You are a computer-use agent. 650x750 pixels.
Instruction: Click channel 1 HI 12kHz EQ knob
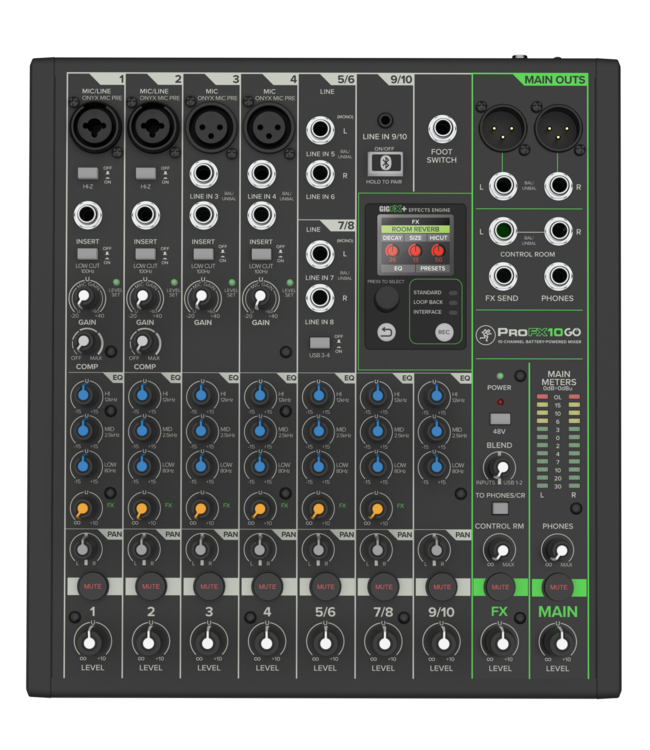[x=85, y=395]
